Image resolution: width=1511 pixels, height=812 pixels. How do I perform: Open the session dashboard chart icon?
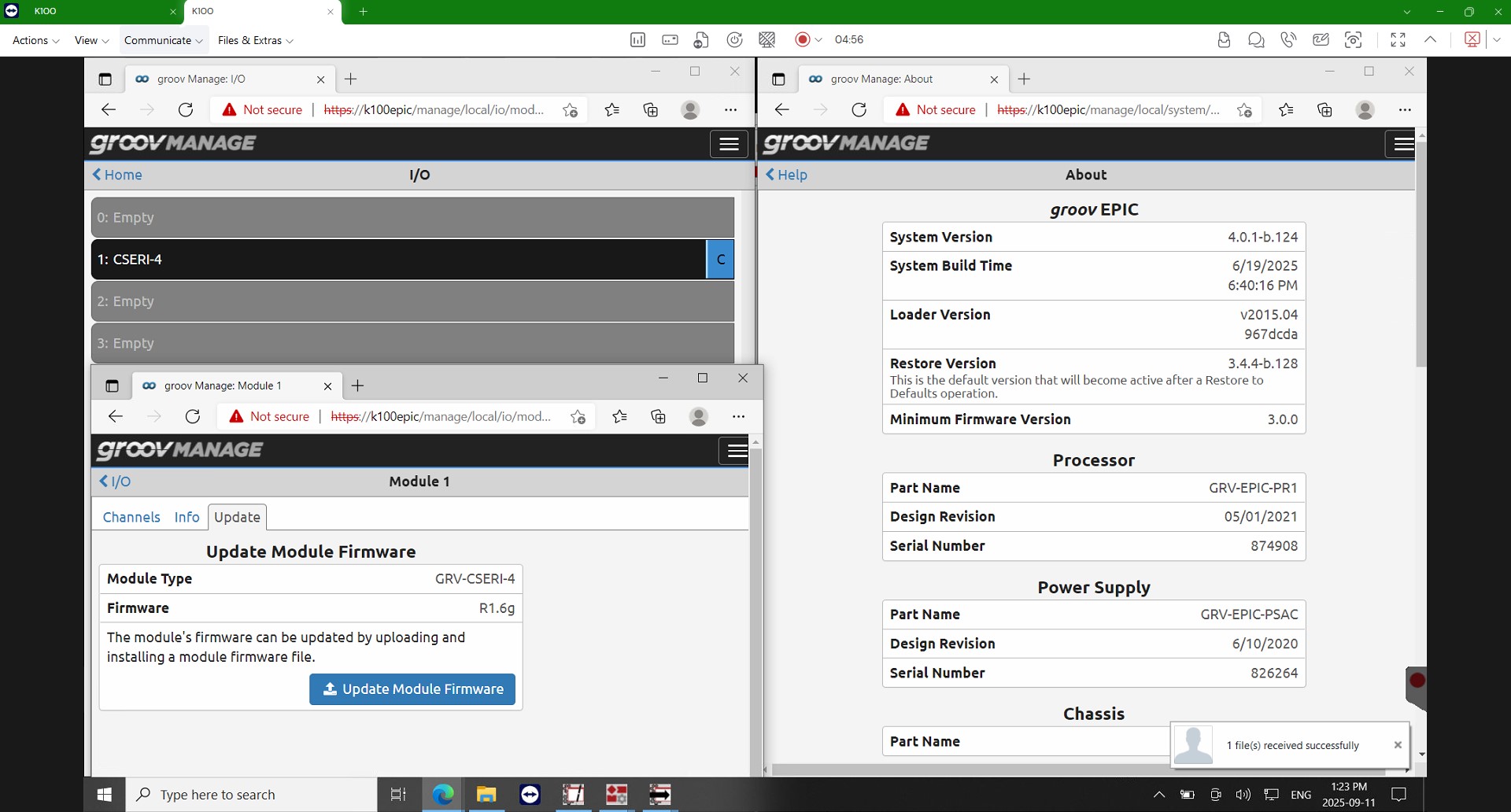(x=637, y=40)
